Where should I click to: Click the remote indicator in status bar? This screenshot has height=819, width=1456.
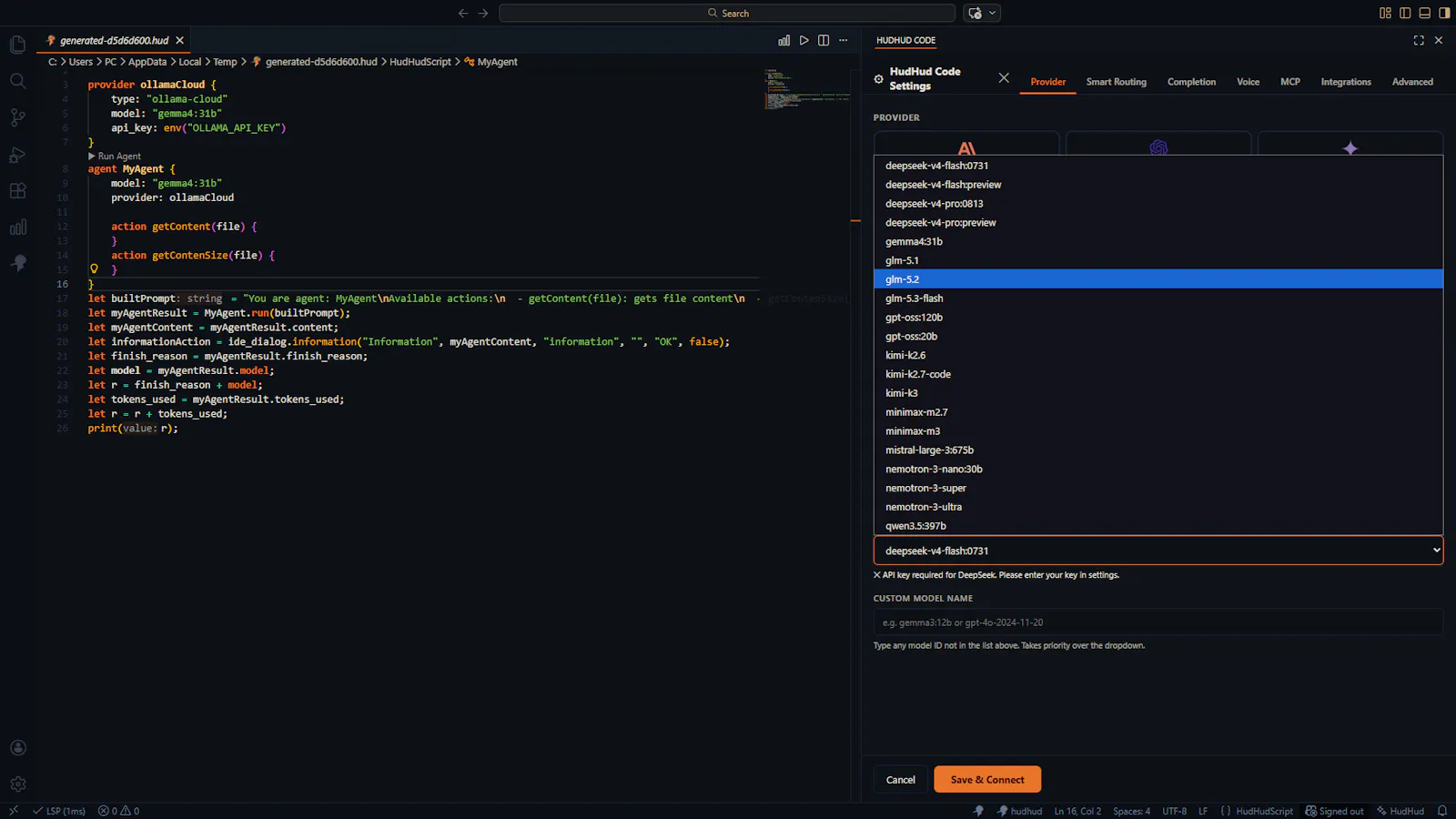click(14, 811)
